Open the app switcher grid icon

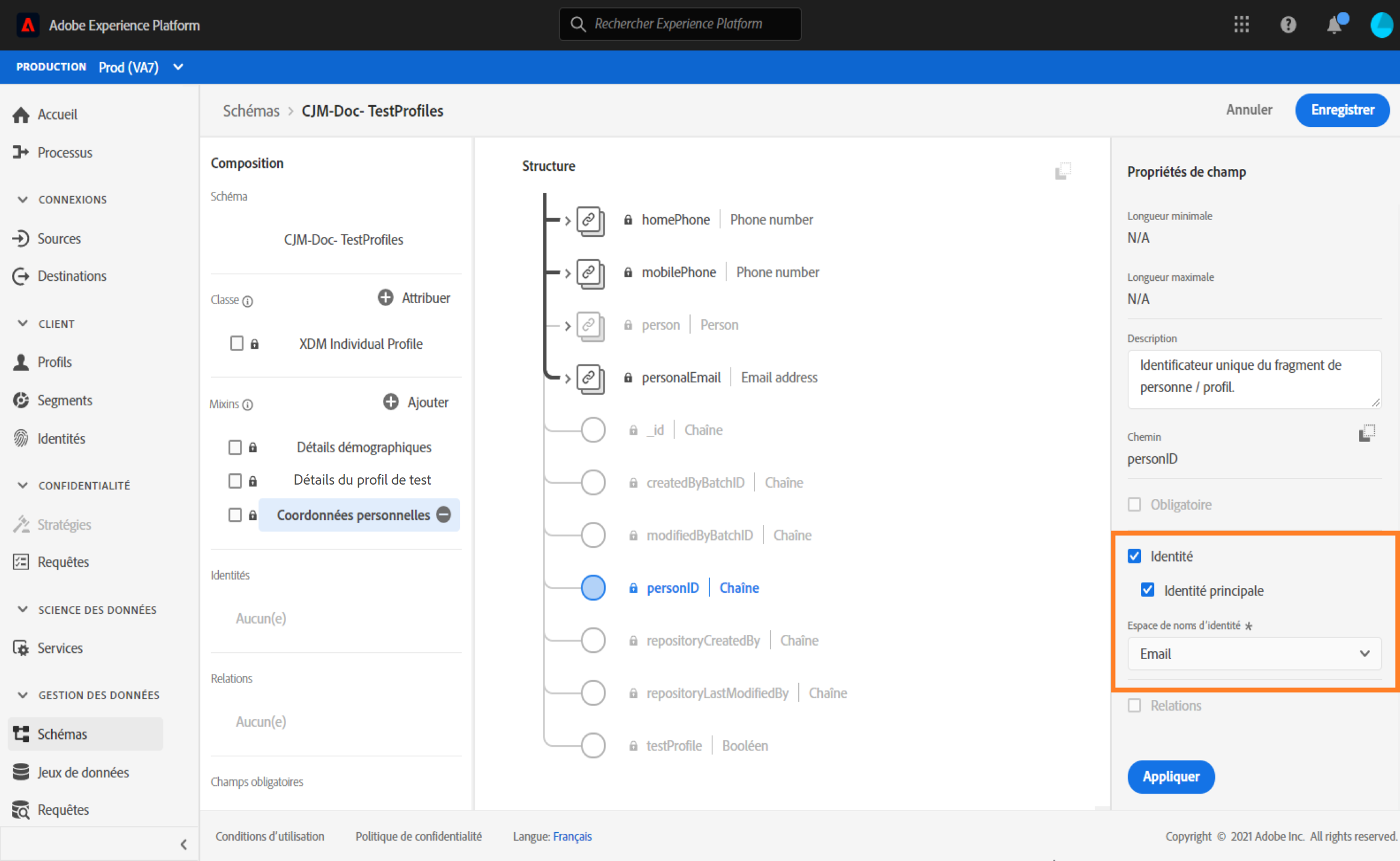[x=1241, y=25]
